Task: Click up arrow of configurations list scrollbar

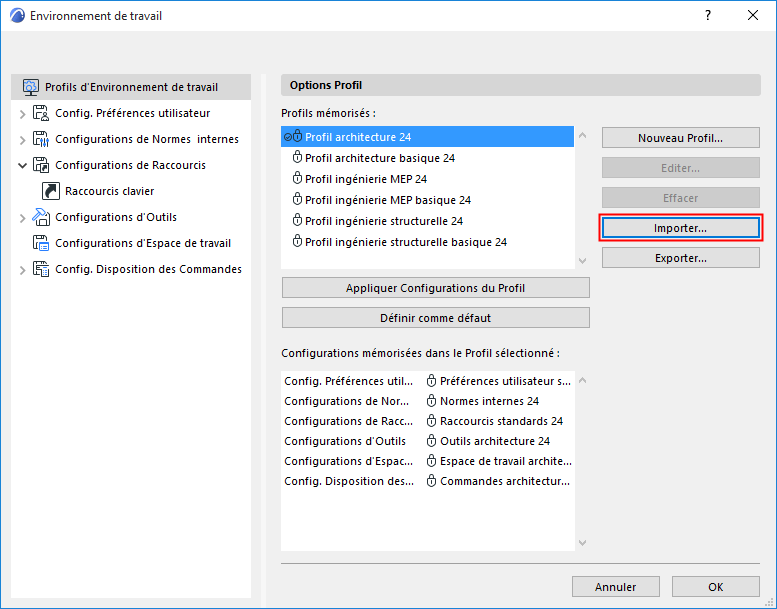Action: (583, 381)
